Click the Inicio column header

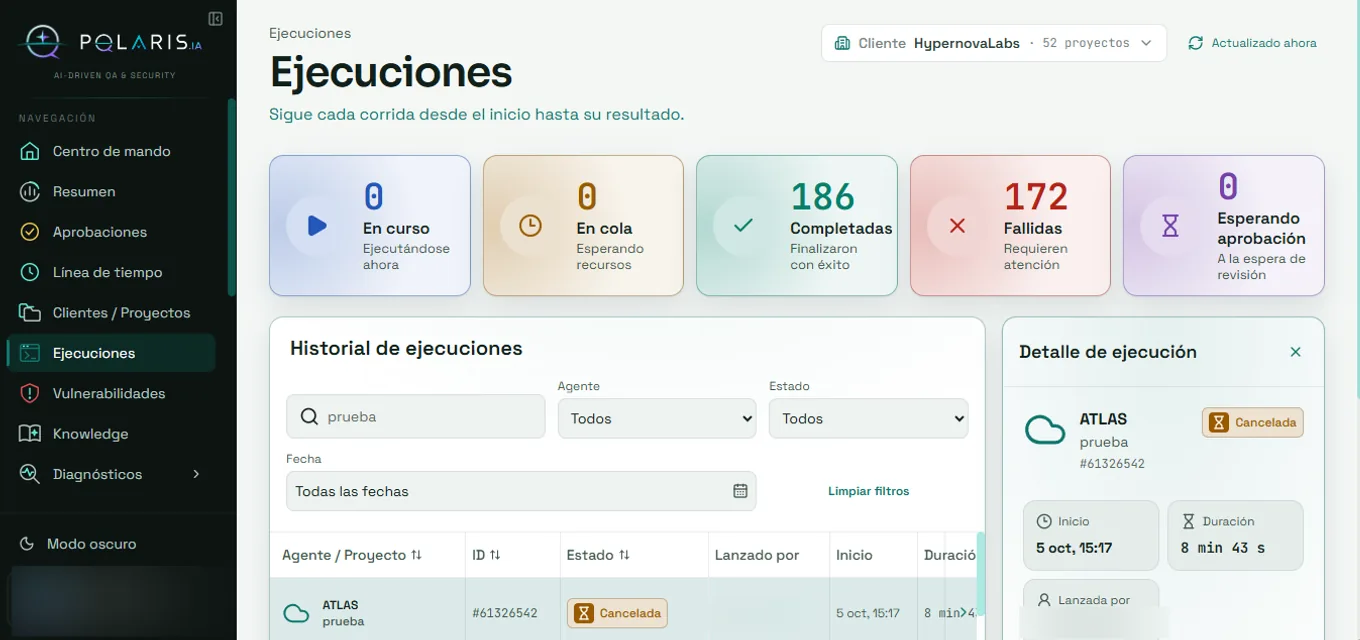[x=854, y=555]
